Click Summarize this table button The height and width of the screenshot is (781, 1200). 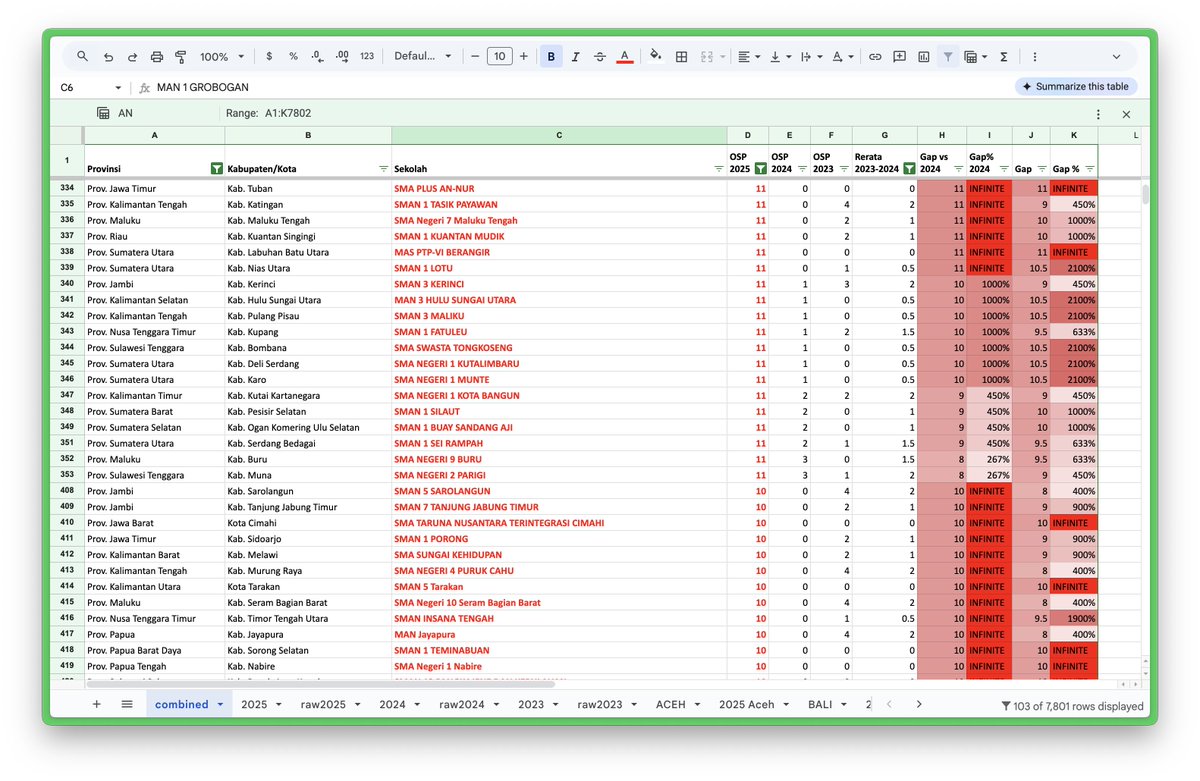[1076, 87]
